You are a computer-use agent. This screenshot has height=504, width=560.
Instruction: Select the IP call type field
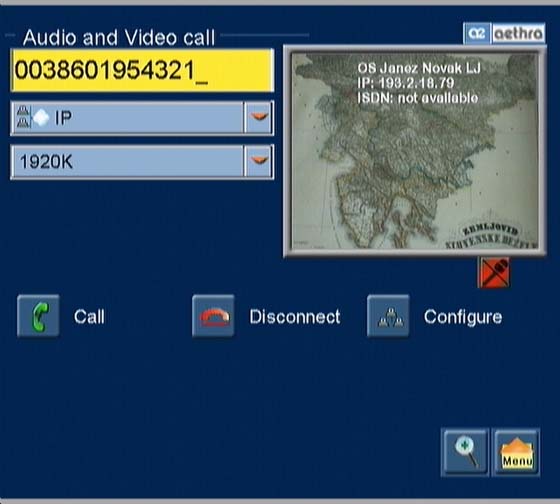pos(142,118)
